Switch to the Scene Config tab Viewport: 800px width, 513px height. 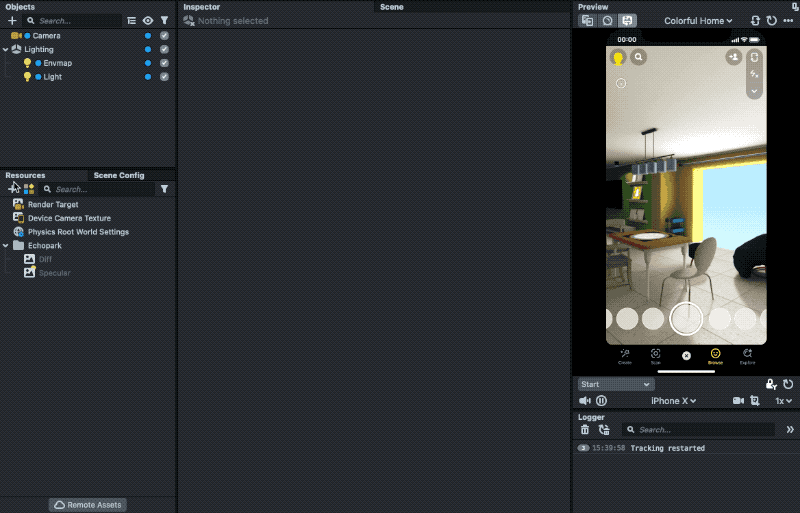(x=118, y=175)
